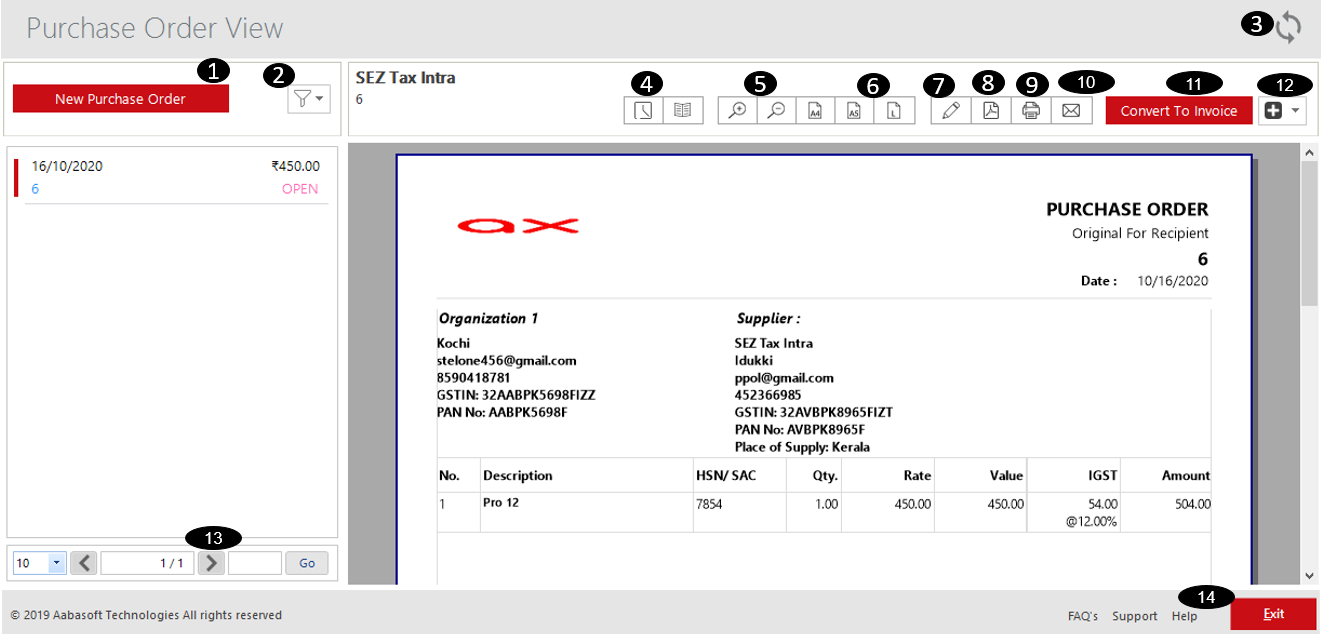This screenshot has width=1321, height=634.
Task: Select the zoom out icon
Action: click(775, 110)
